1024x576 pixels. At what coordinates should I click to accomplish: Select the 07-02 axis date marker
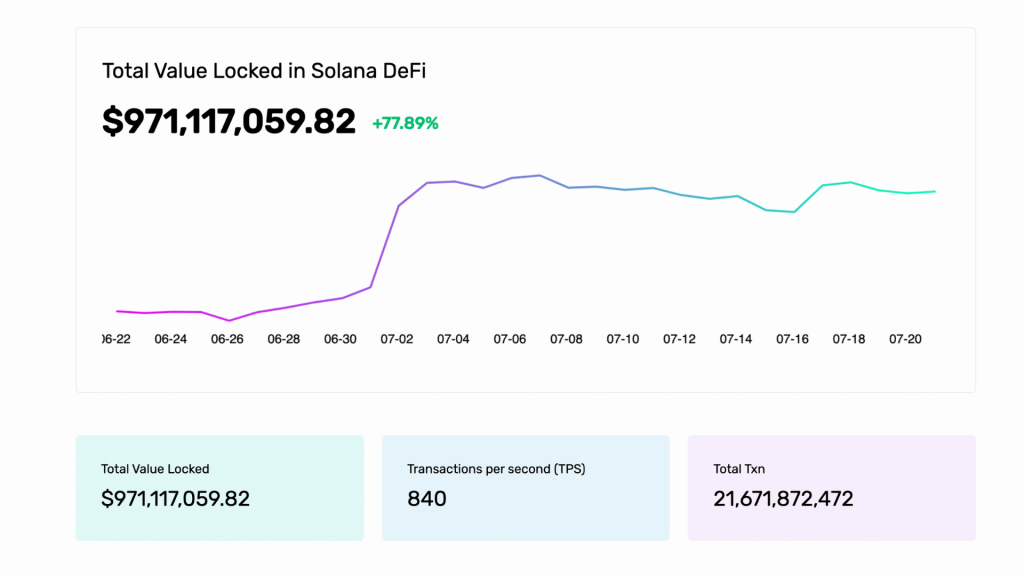(396, 339)
